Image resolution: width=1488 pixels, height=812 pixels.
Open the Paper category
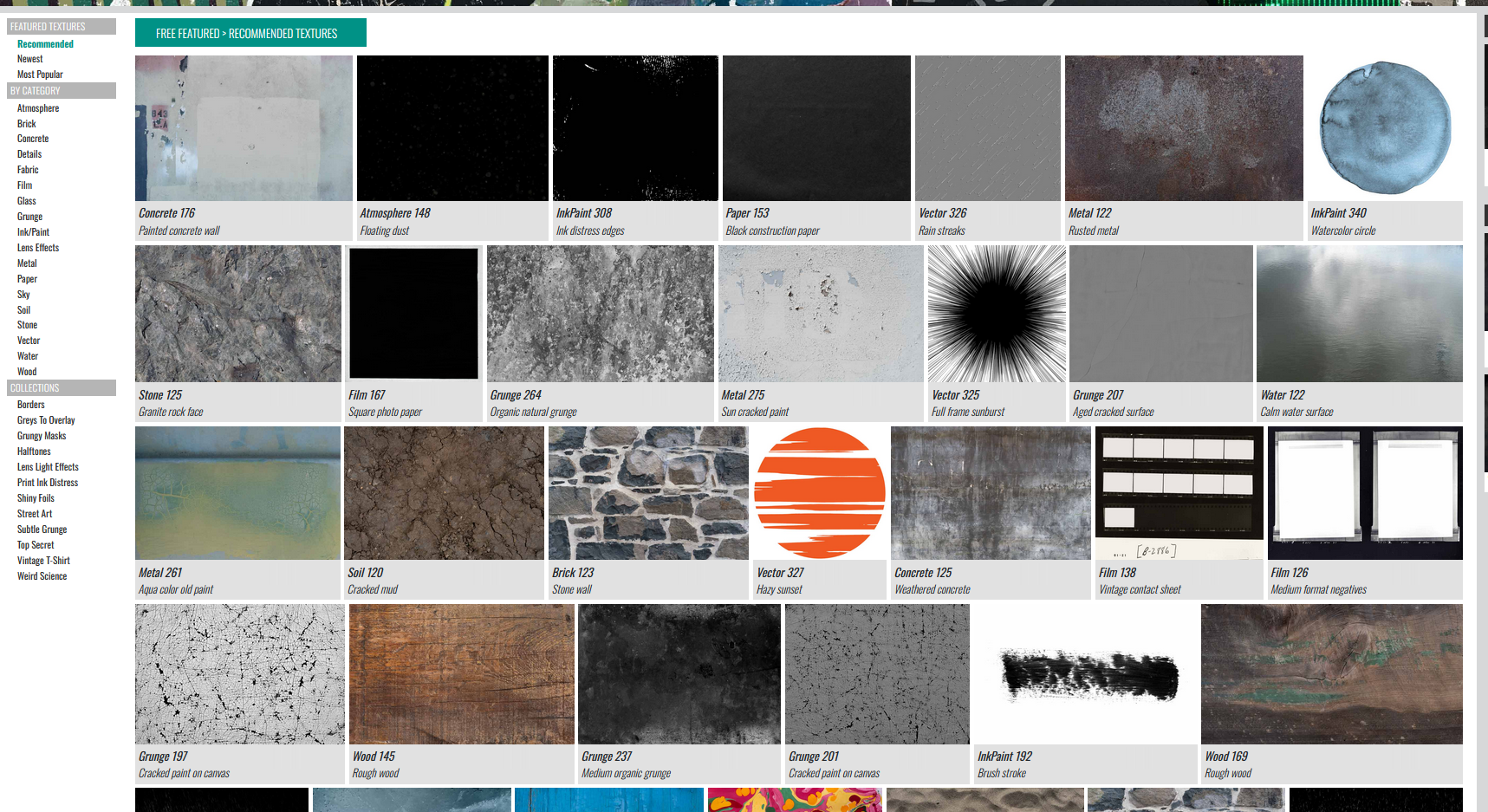[27, 279]
